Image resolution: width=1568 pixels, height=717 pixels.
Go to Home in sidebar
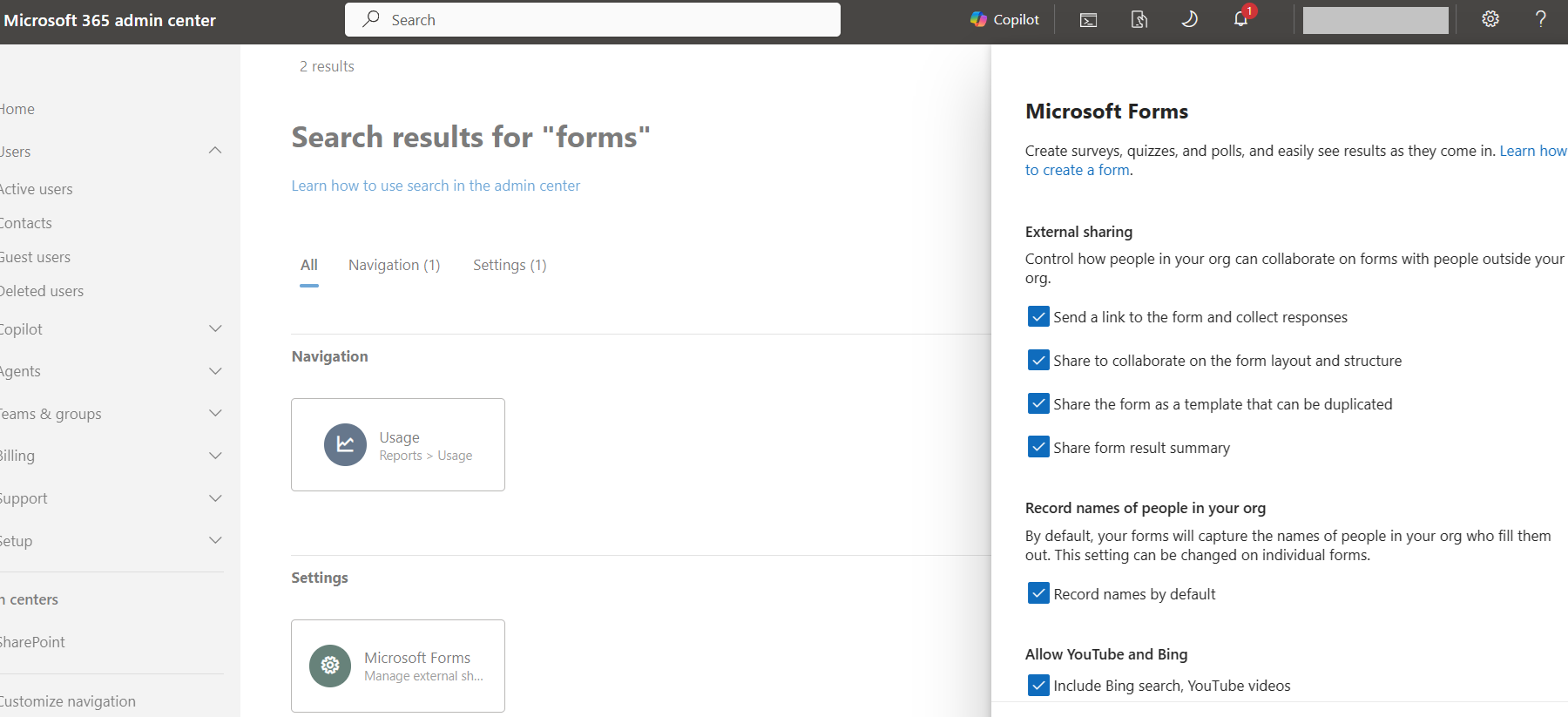tap(17, 109)
